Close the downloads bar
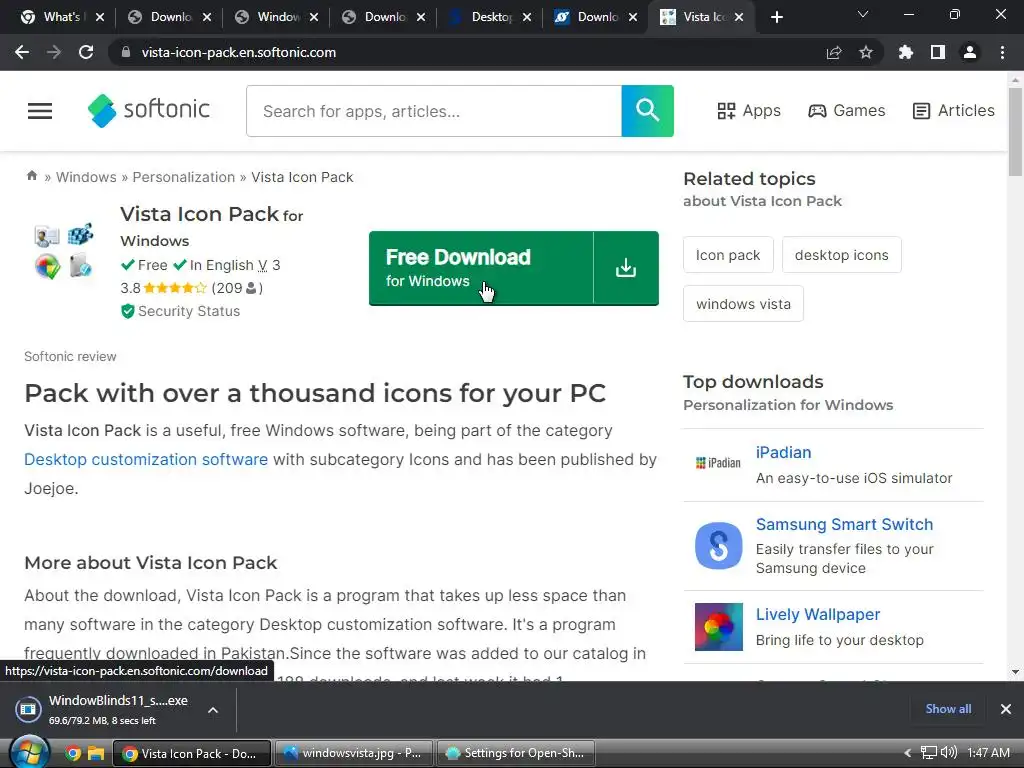 (1006, 709)
